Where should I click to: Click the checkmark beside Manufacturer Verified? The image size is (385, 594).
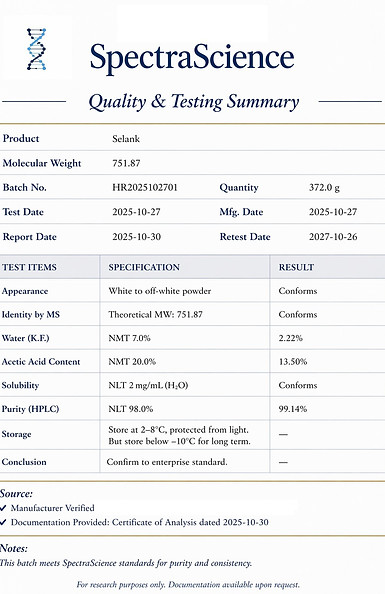pyautogui.click(x=3, y=508)
